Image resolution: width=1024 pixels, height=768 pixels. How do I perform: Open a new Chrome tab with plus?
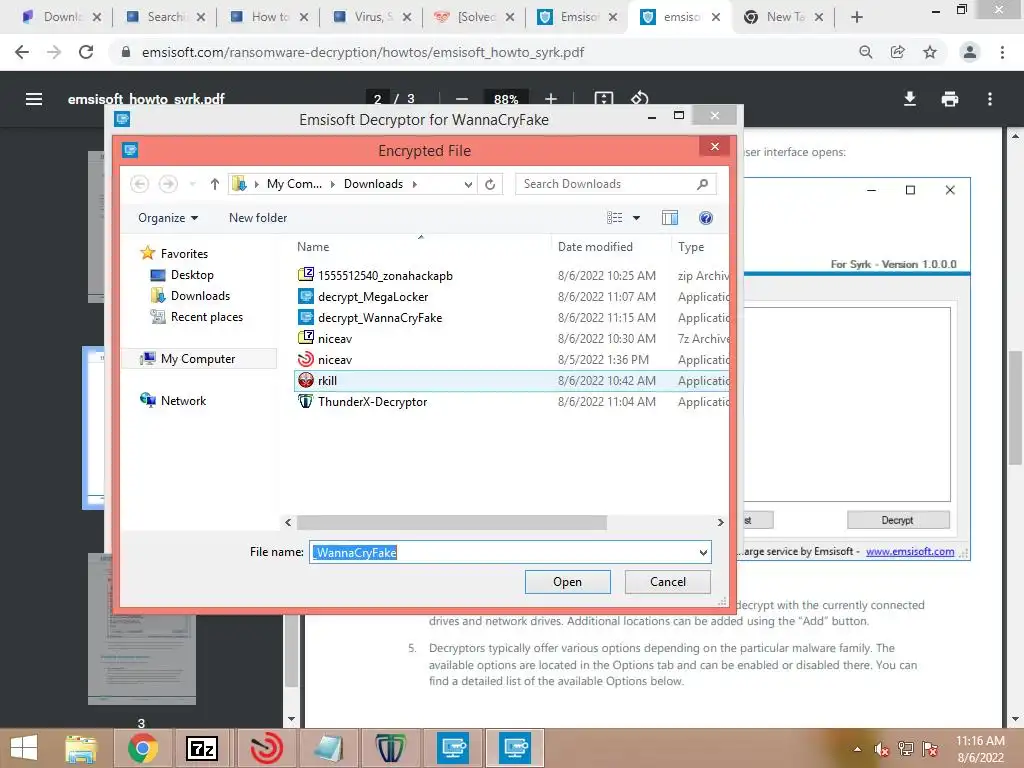pos(857,18)
